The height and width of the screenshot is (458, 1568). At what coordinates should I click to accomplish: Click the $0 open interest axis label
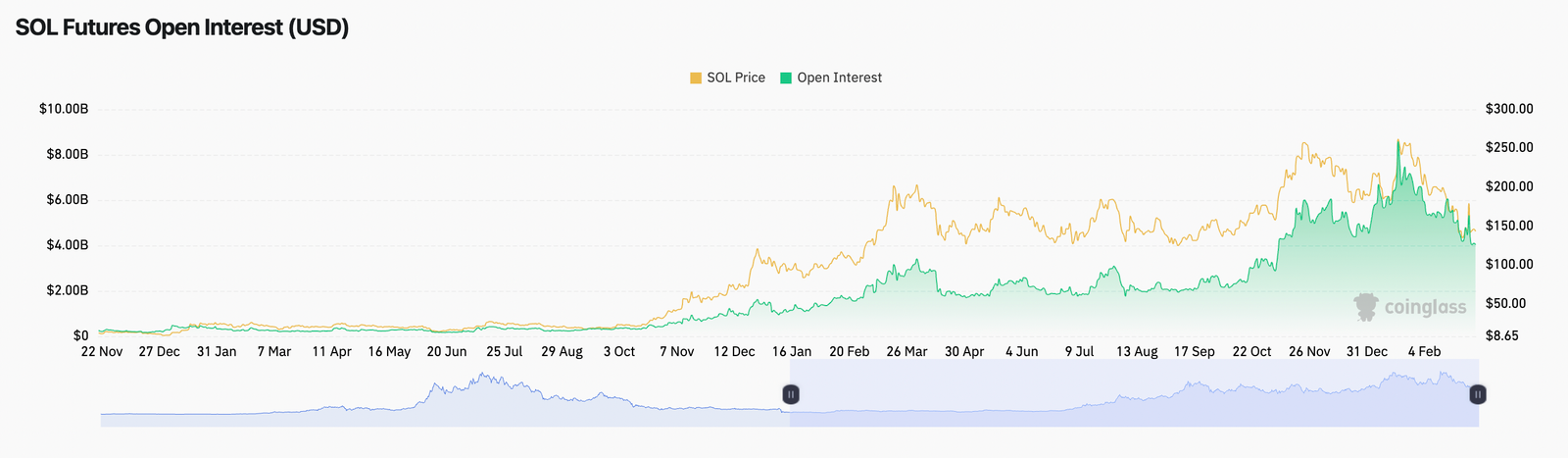coord(80,335)
